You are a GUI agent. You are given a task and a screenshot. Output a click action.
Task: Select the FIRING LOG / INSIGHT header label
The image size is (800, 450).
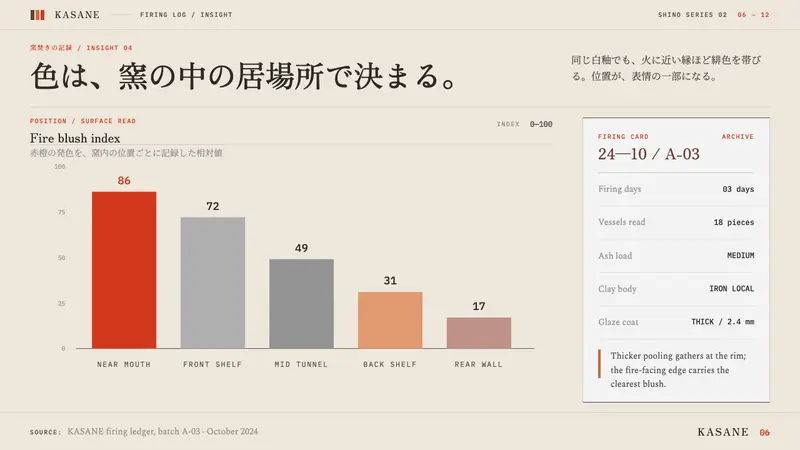tap(186, 15)
